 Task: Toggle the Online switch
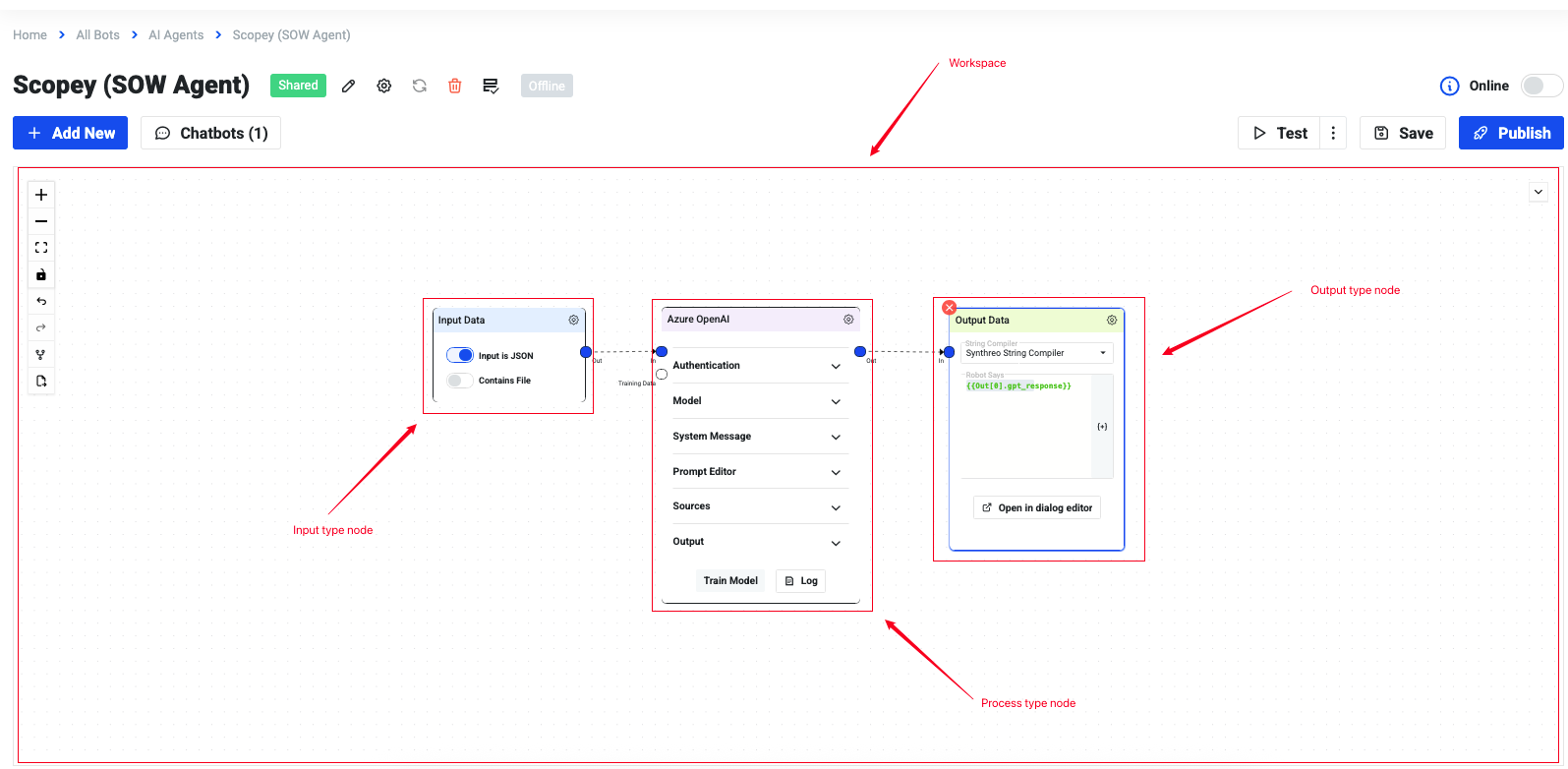pos(1541,86)
